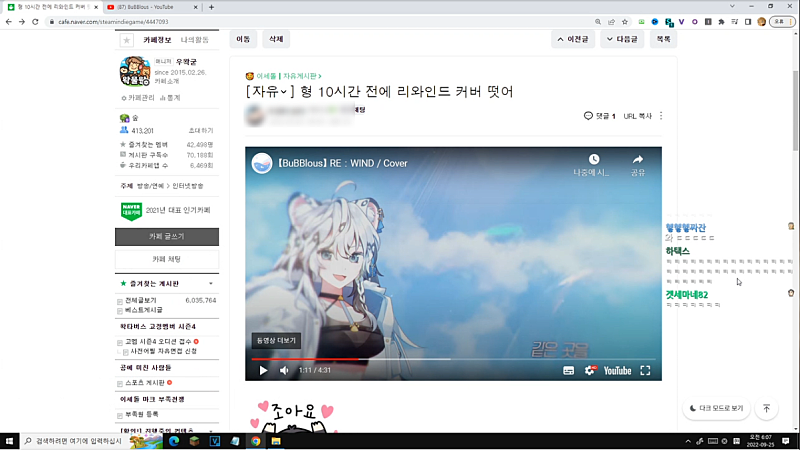
Task: Open Windows Start menu
Action: [9, 441]
